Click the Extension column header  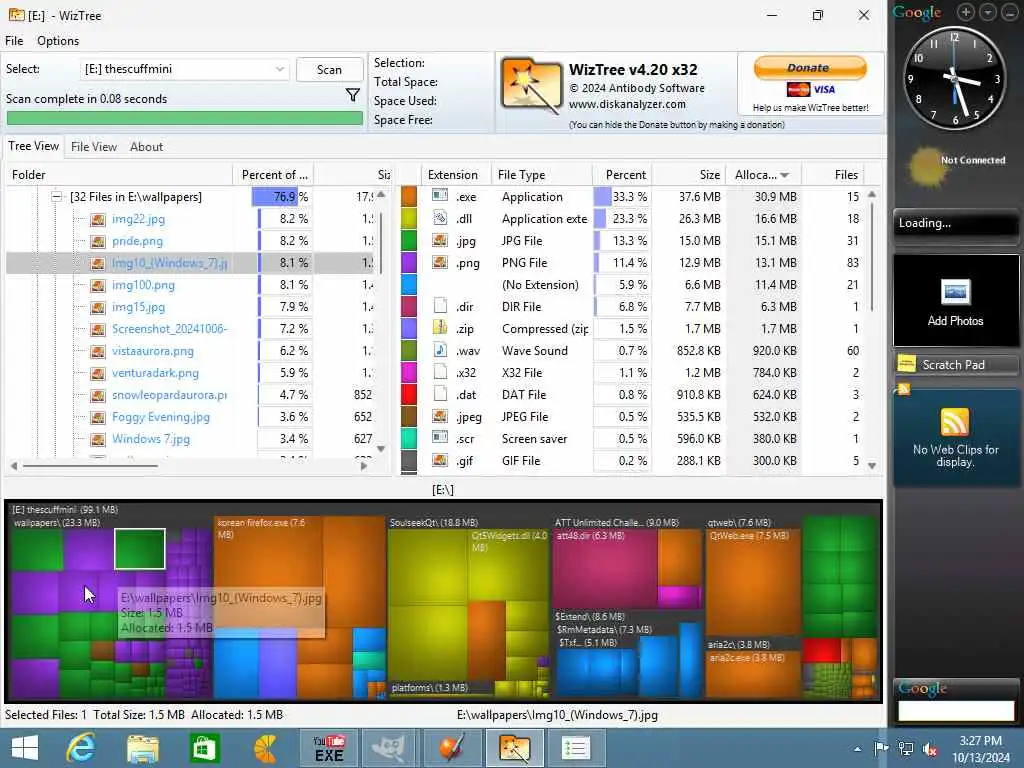(x=453, y=174)
